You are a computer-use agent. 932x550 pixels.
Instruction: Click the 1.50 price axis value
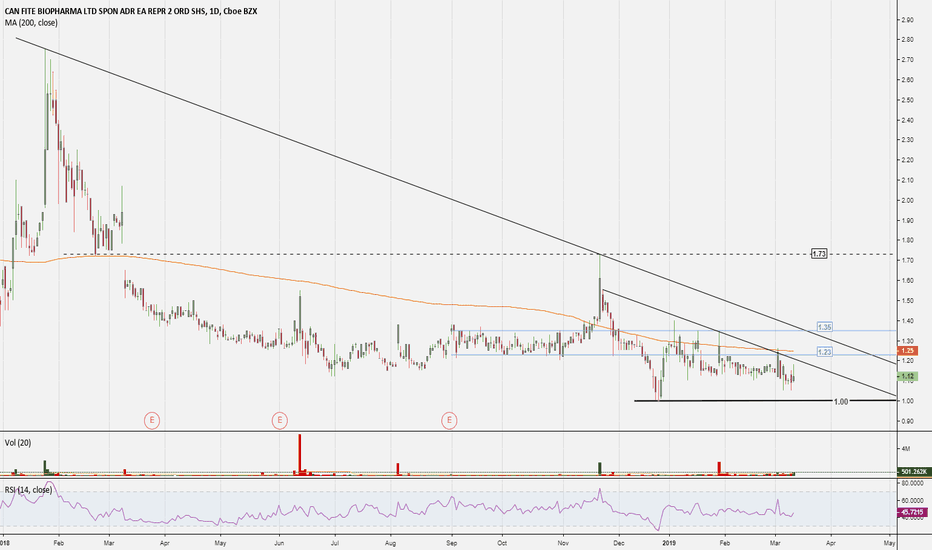pos(908,301)
